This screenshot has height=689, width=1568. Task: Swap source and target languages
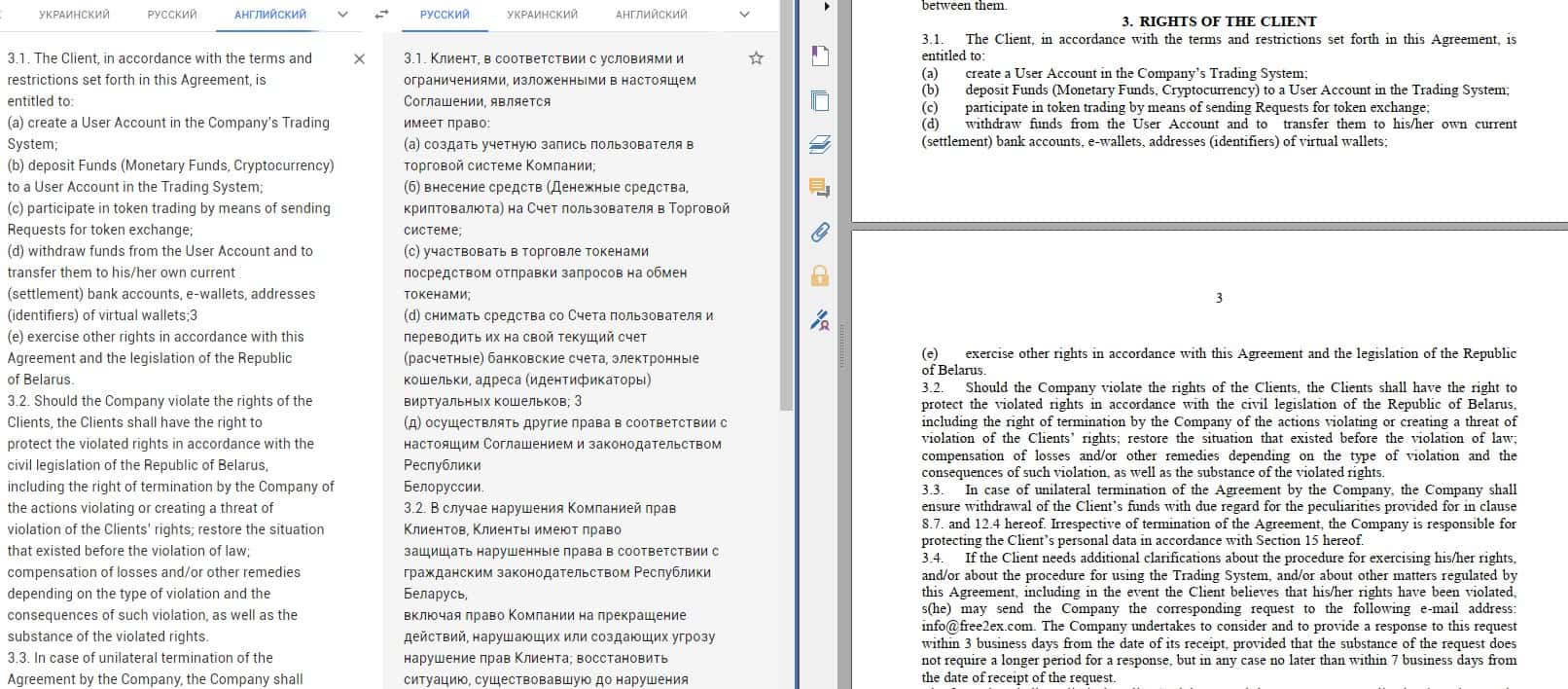click(381, 15)
